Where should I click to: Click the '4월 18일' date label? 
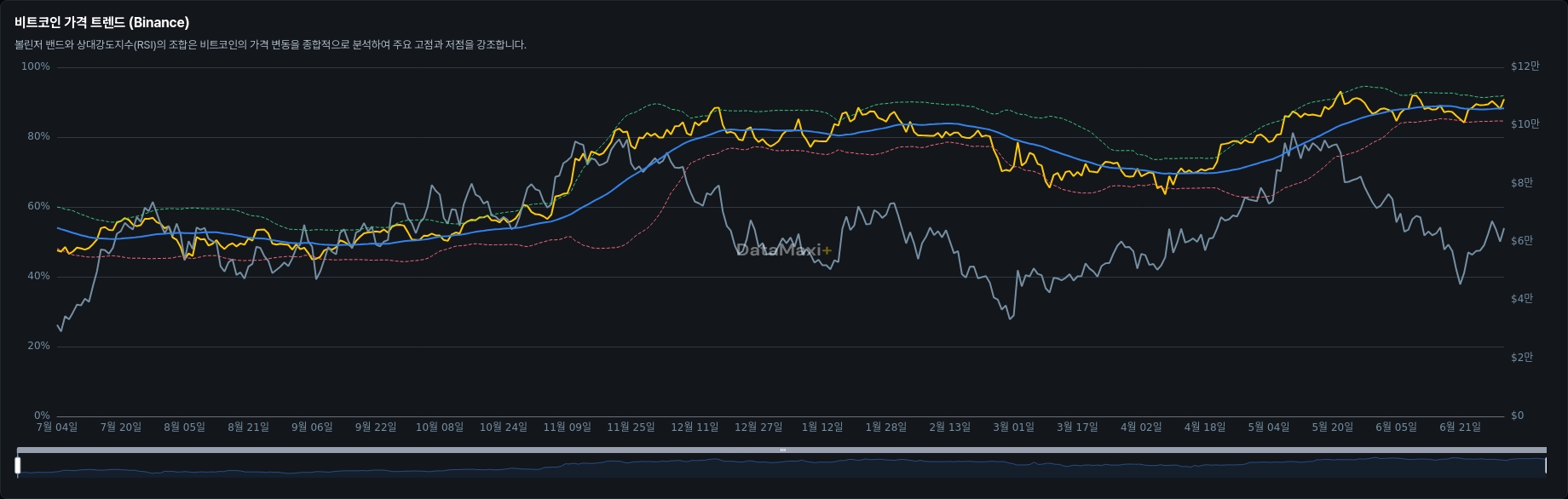1205,427
